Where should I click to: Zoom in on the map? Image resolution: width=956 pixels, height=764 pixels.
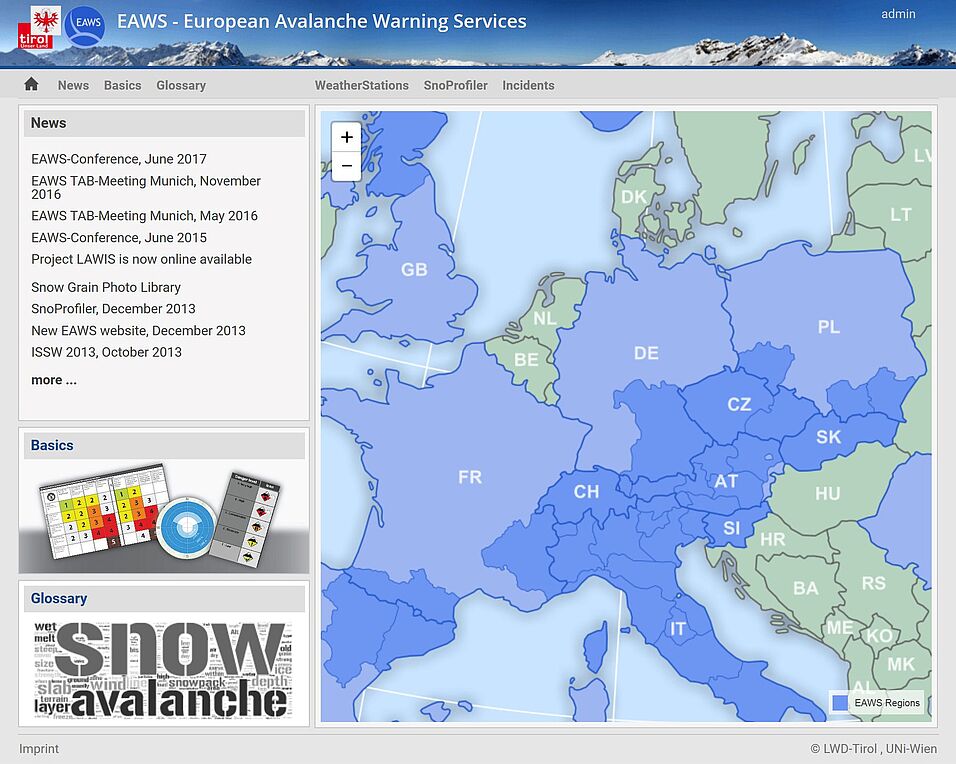346,137
